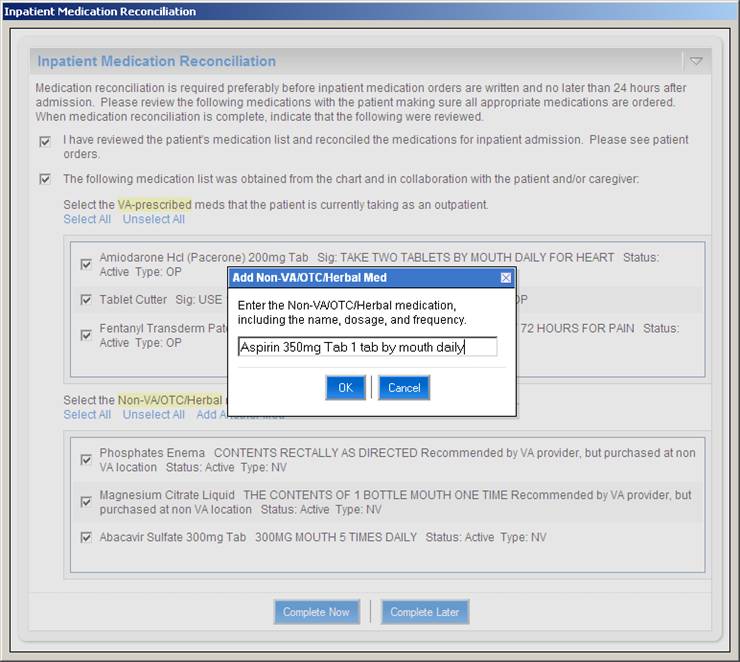Screen dimensions: 740x662
Task: Uncheck the reviewed patient's medication list checkbox
Action: point(45,141)
